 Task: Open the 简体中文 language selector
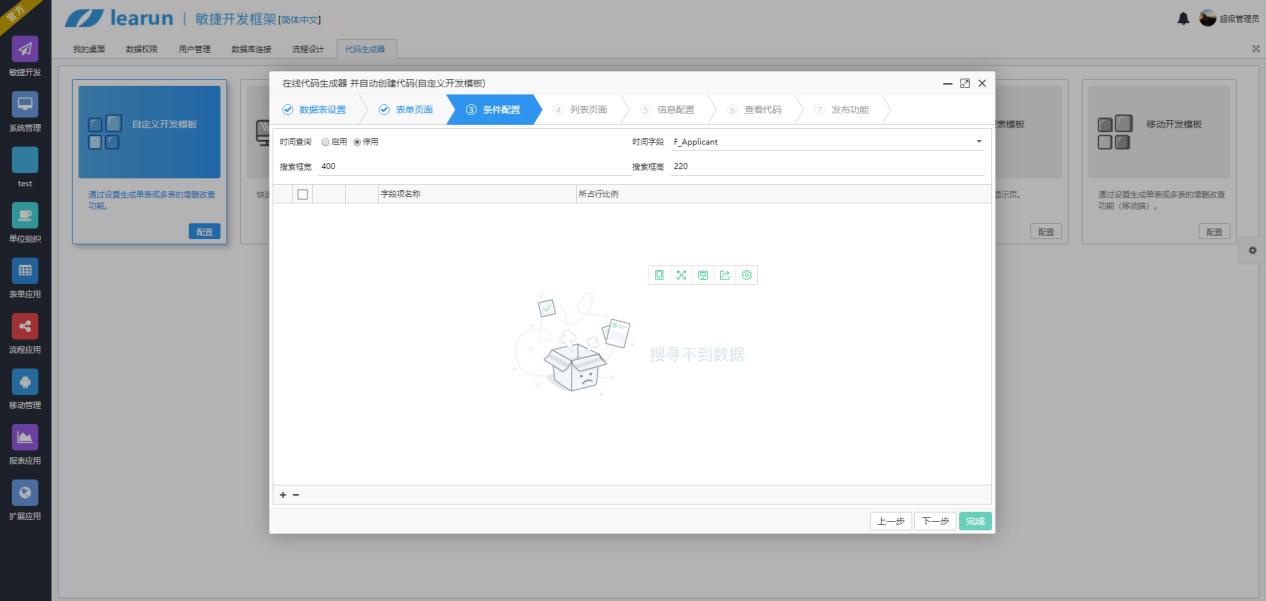point(299,20)
